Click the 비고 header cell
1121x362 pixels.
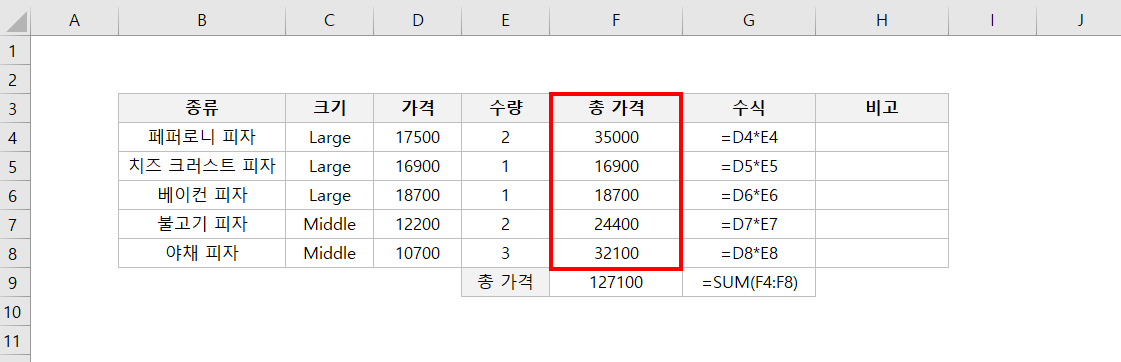click(x=882, y=108)
